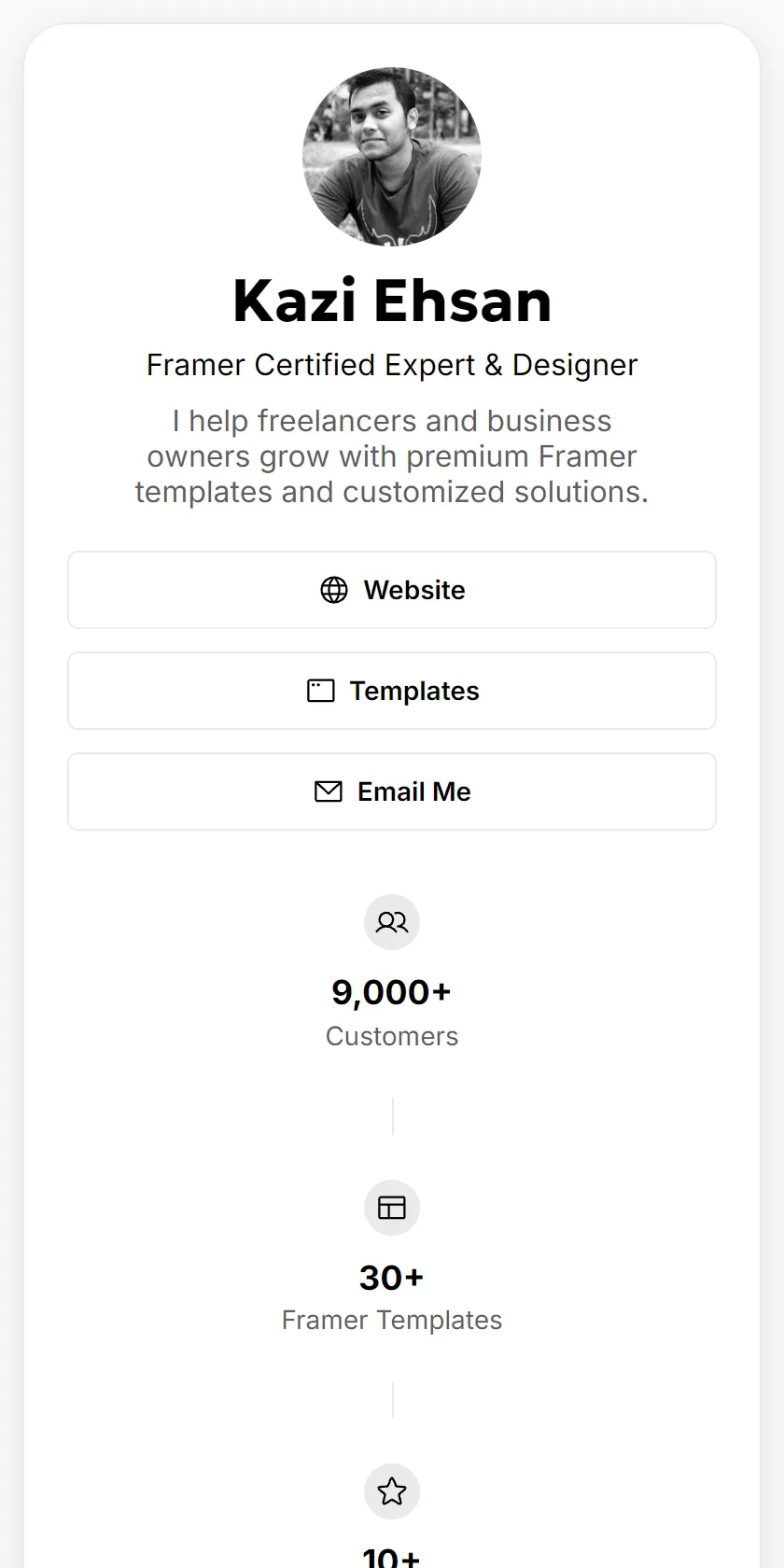Click the Customers label

pyautogui.click(x=392, y=1036)
